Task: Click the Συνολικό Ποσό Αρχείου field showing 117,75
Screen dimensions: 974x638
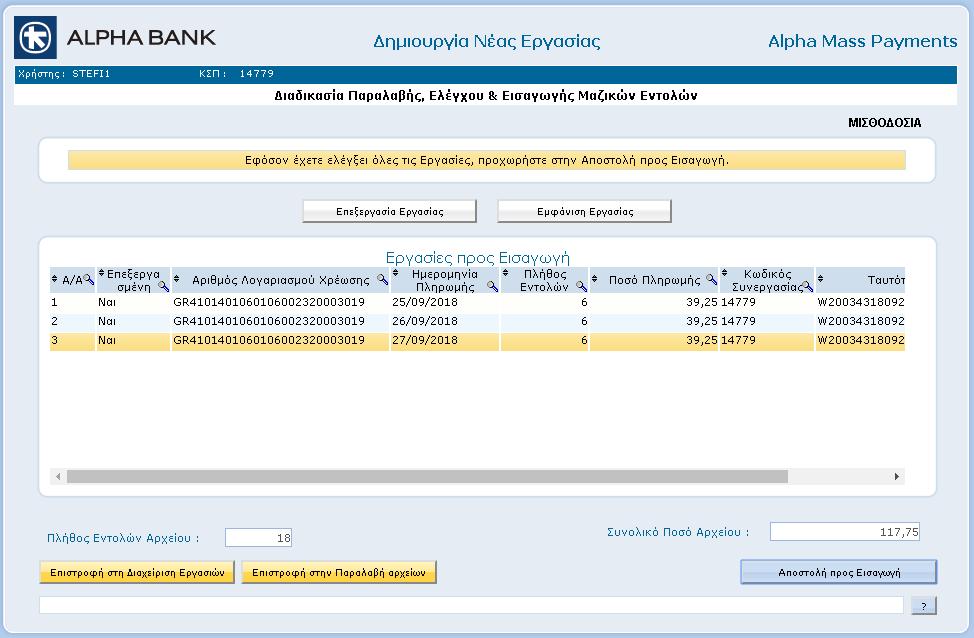Action: point(845,532)
